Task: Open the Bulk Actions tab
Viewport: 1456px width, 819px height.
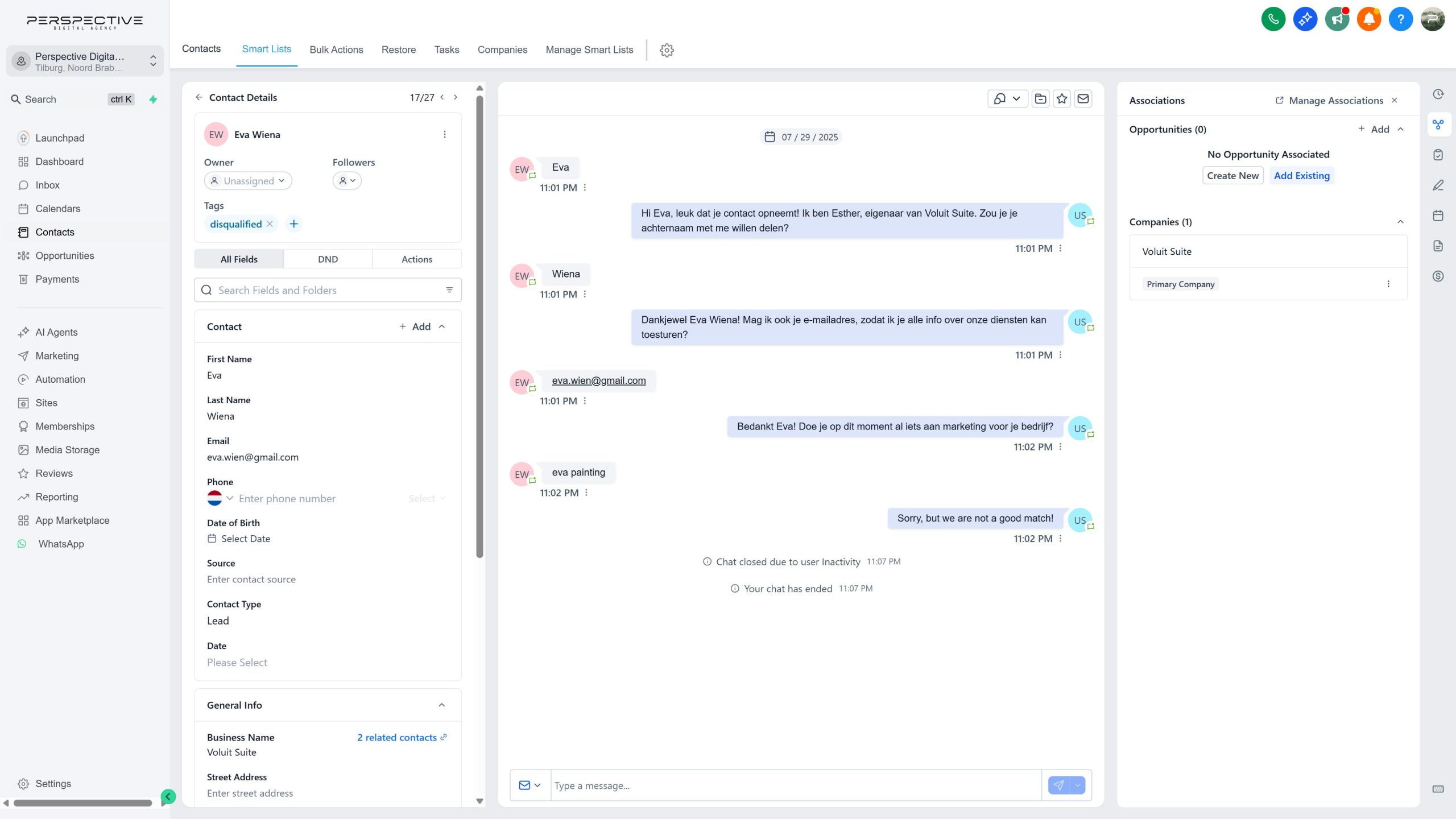Action: [x=336, y=50]
